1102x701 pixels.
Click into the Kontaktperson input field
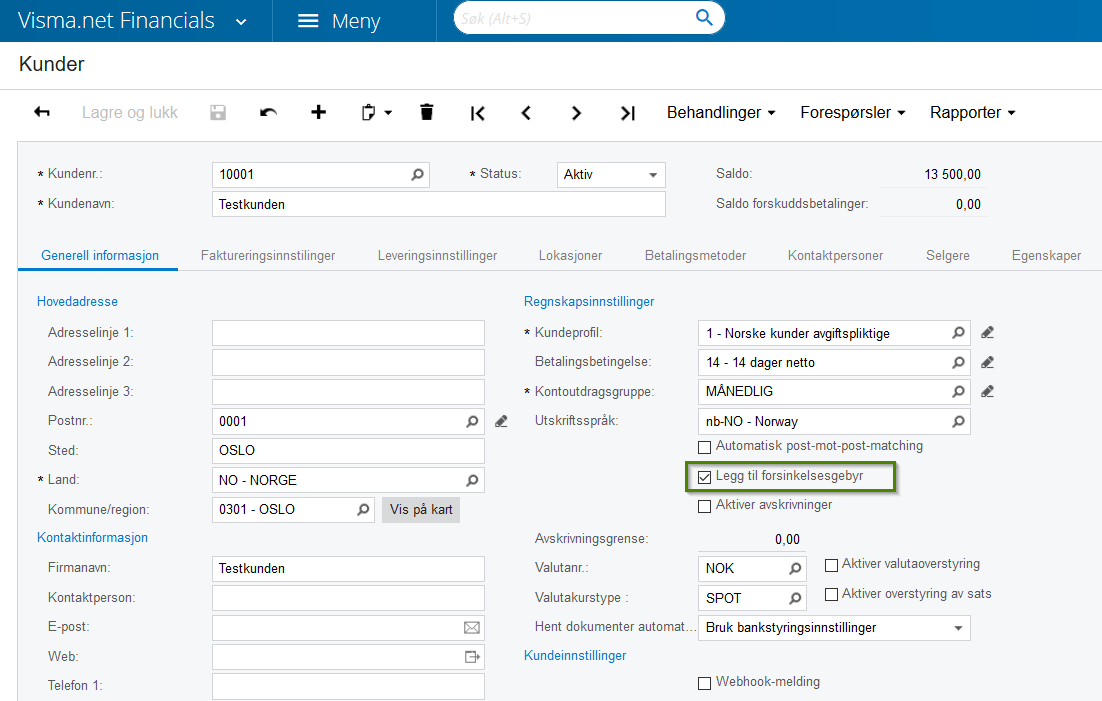click(348, 598)
